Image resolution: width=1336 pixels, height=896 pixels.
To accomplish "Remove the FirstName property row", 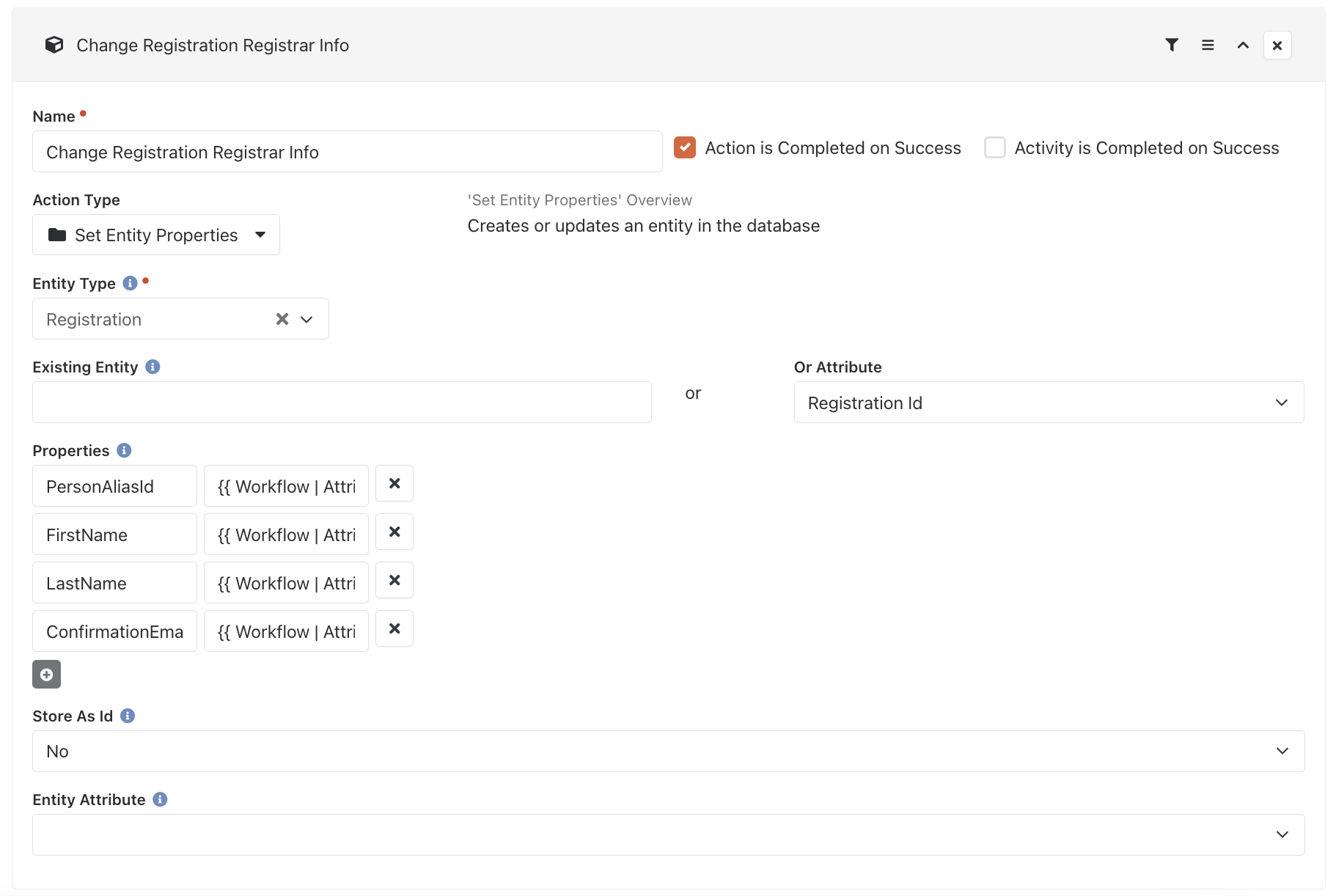I will coord(394,532).
